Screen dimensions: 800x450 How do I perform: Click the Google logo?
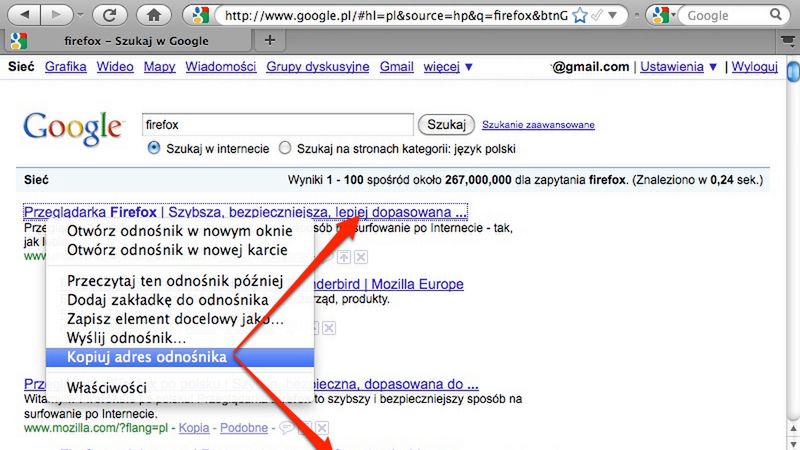point(73,129)
